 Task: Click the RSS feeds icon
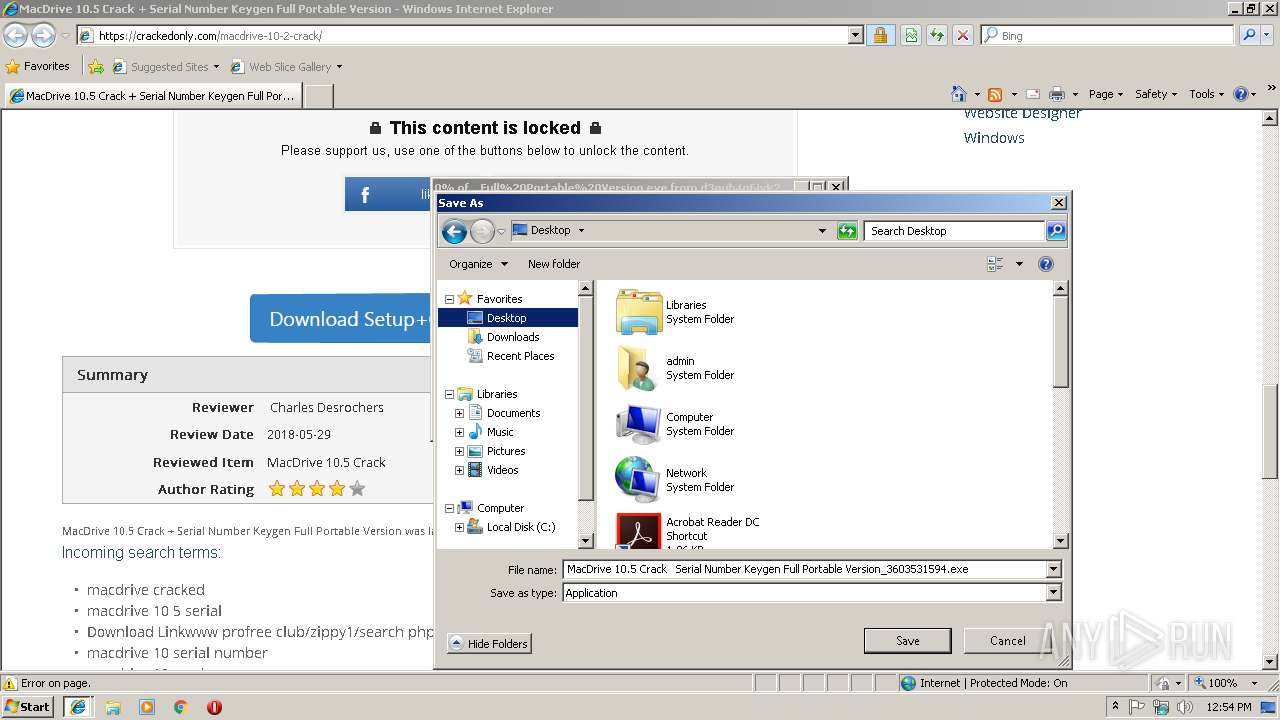[995, 94]
